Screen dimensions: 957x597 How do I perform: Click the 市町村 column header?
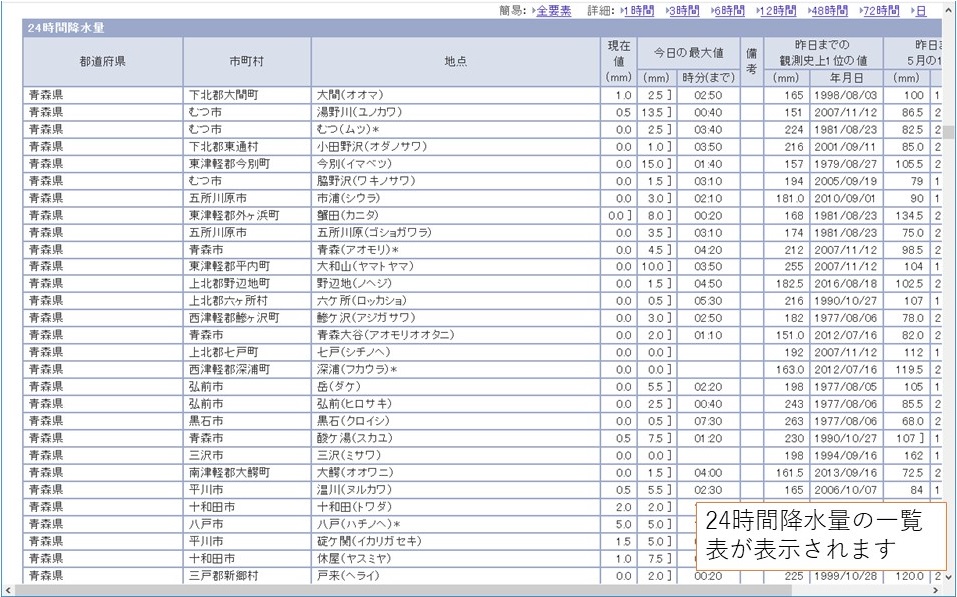click(247, 61)
